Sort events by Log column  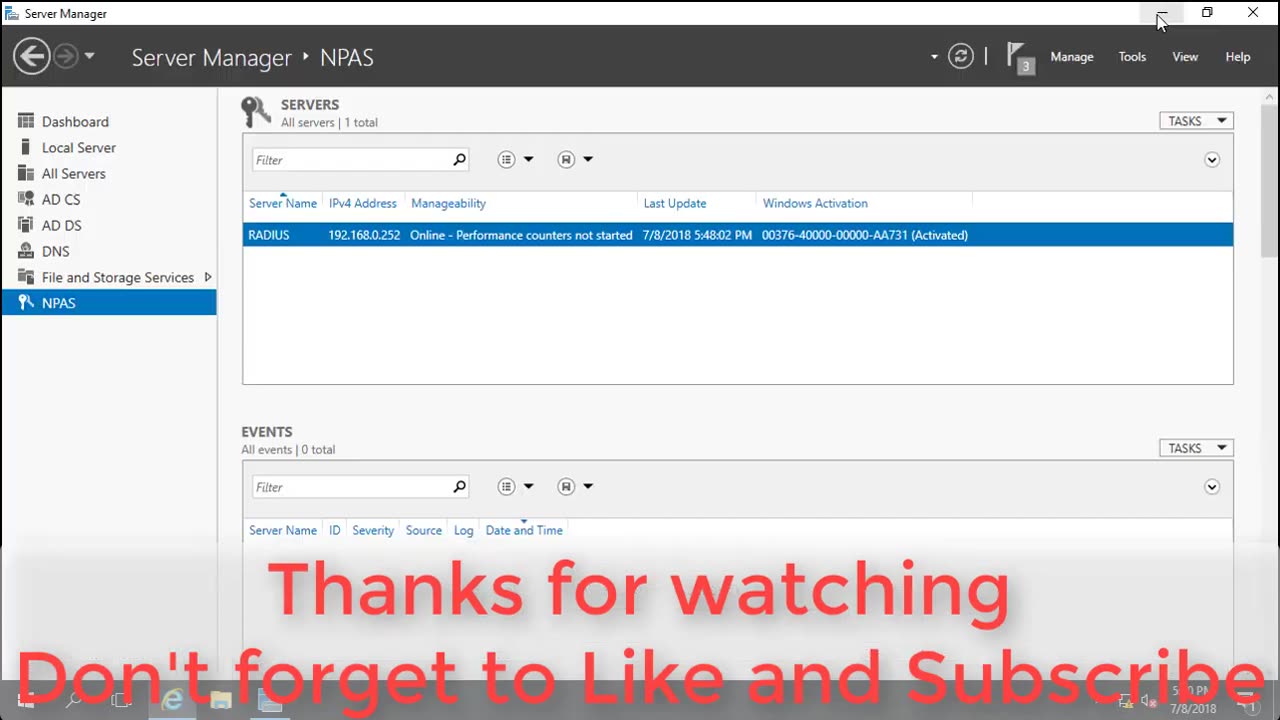(x=463, y=530)
